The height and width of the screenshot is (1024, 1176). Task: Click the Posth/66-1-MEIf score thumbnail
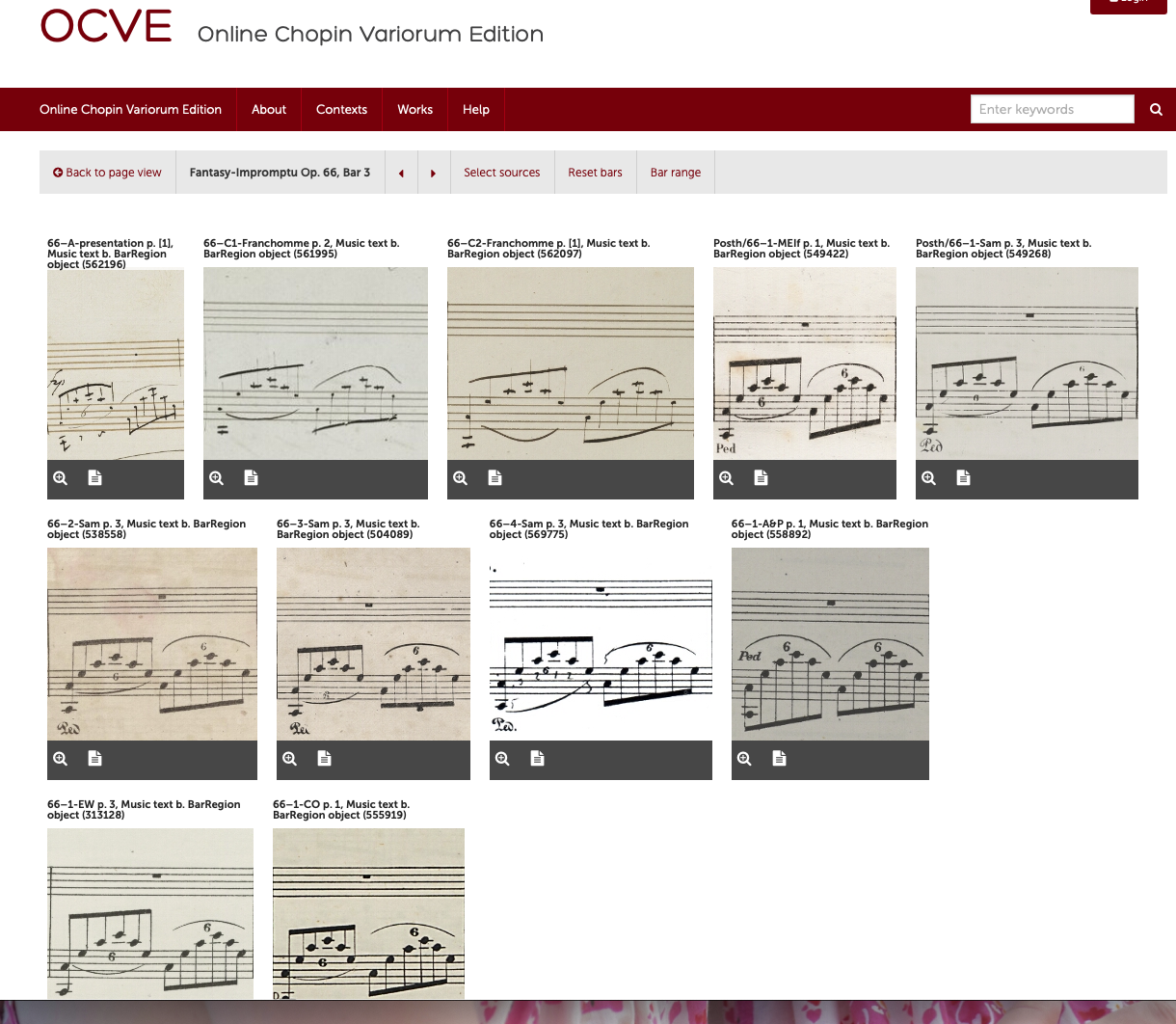pos(805,364)
